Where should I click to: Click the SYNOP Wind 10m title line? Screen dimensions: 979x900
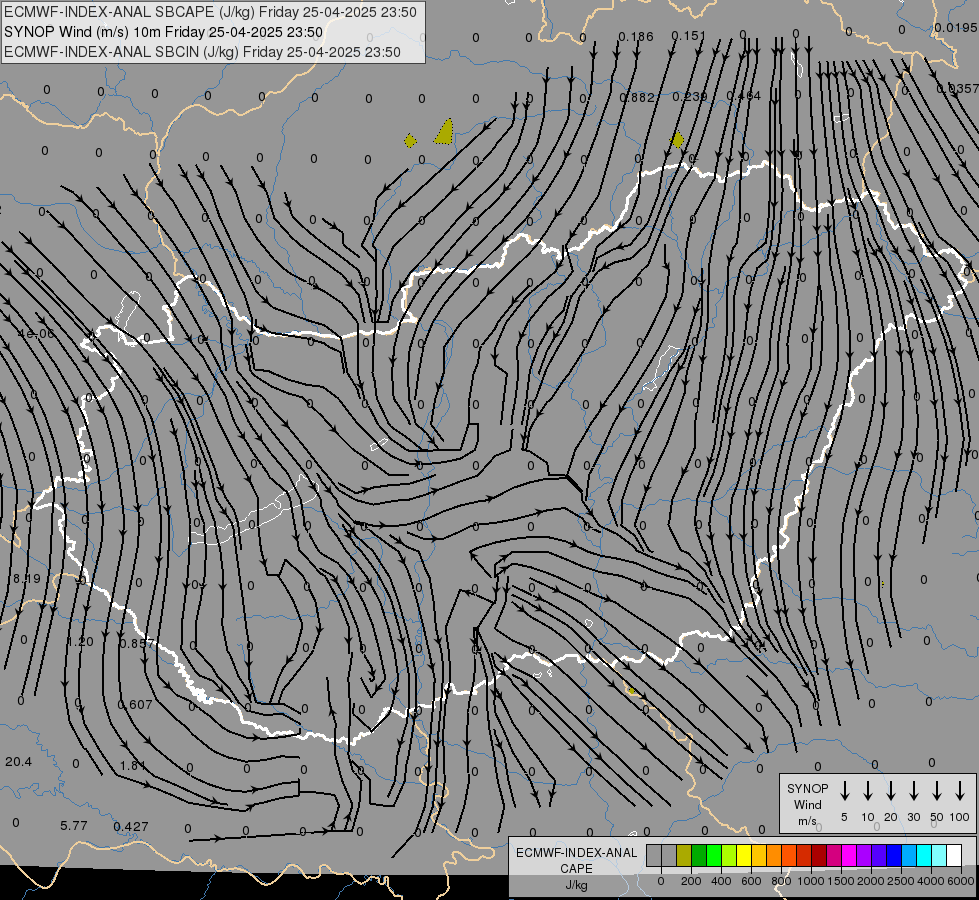click(x=164, y=32)
